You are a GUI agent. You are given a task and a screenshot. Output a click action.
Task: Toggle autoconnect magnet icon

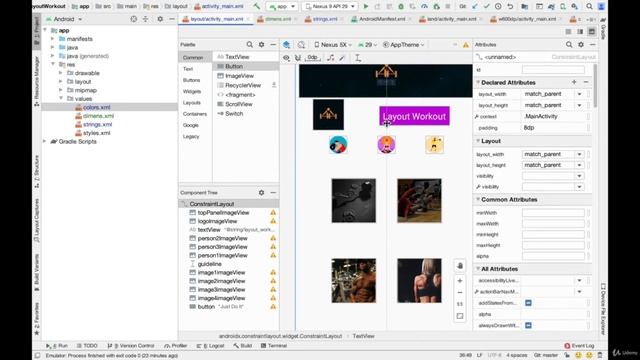coord(298,58)
